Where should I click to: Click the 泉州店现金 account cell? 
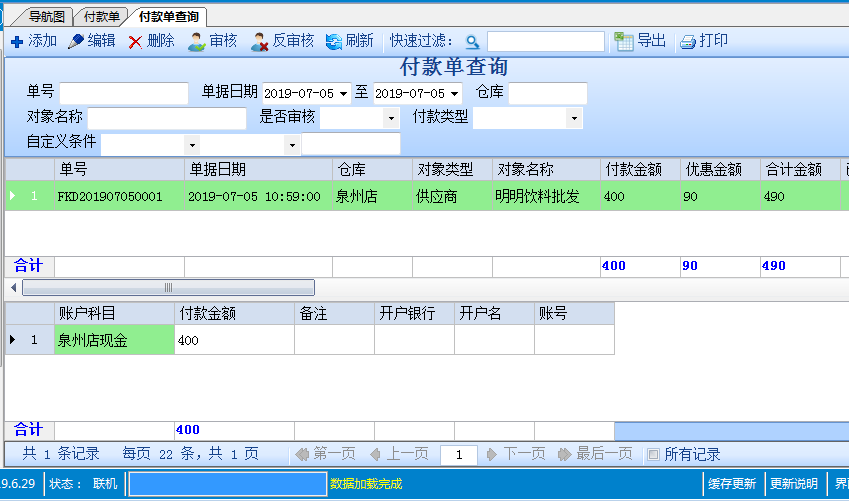114,340
